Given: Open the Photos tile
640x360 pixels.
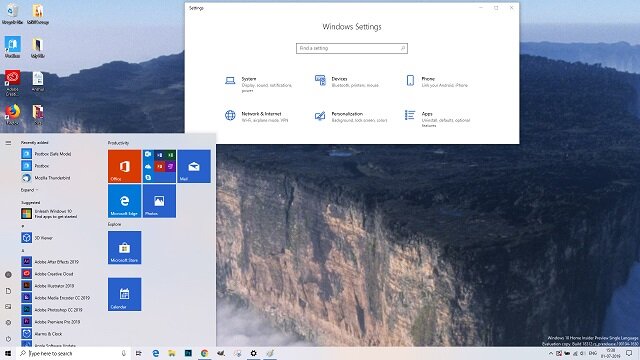Looking at the screenshot, I should coord(159,201).
